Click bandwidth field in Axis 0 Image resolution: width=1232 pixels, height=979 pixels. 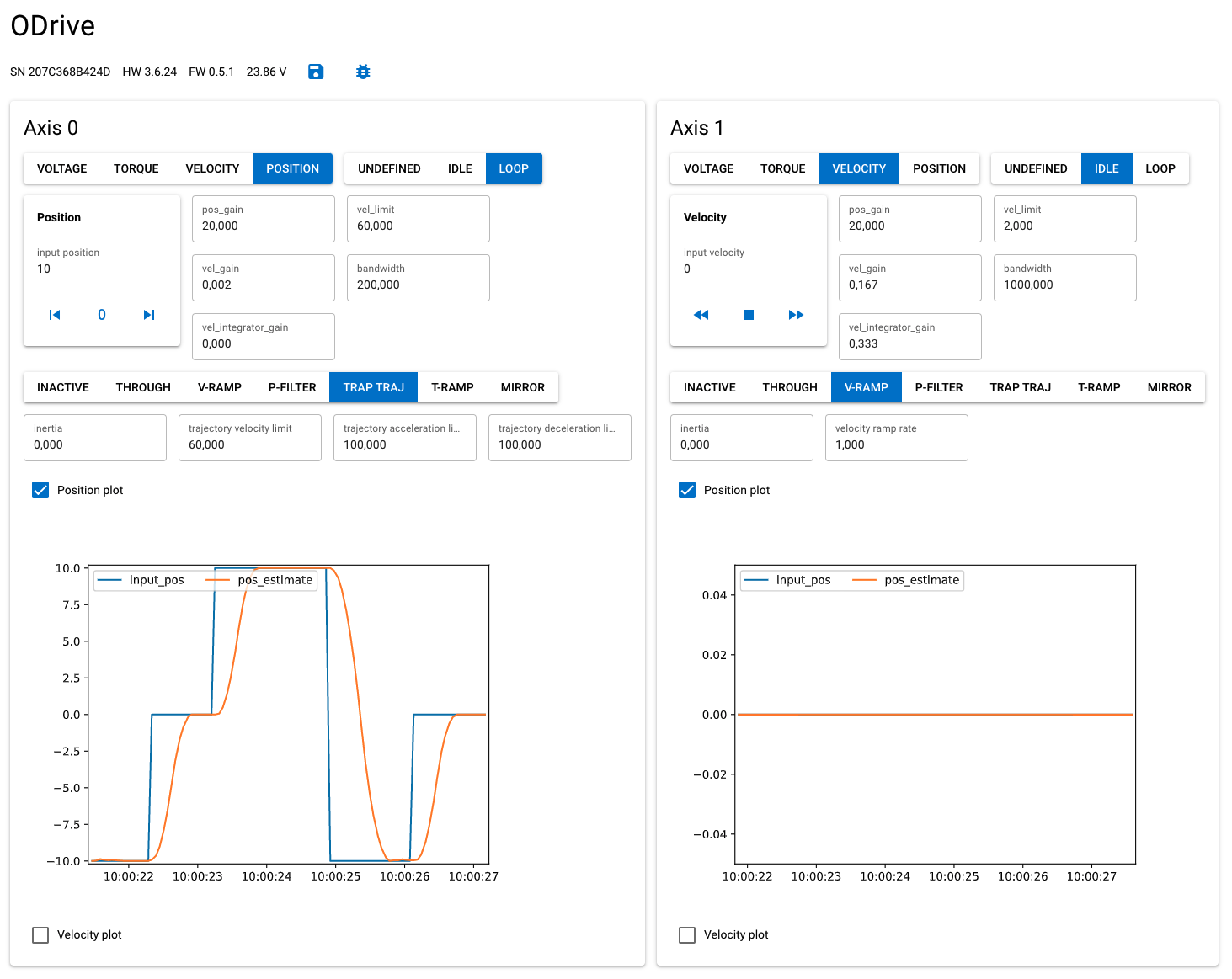click(x=419, y=278)
